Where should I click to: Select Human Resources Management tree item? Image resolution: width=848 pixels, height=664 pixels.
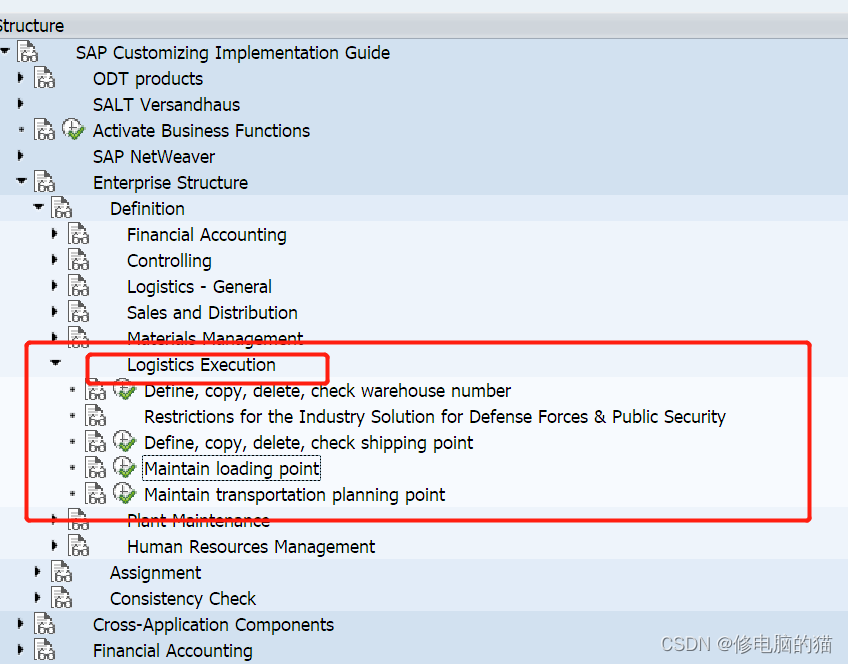tap(251, 547)
